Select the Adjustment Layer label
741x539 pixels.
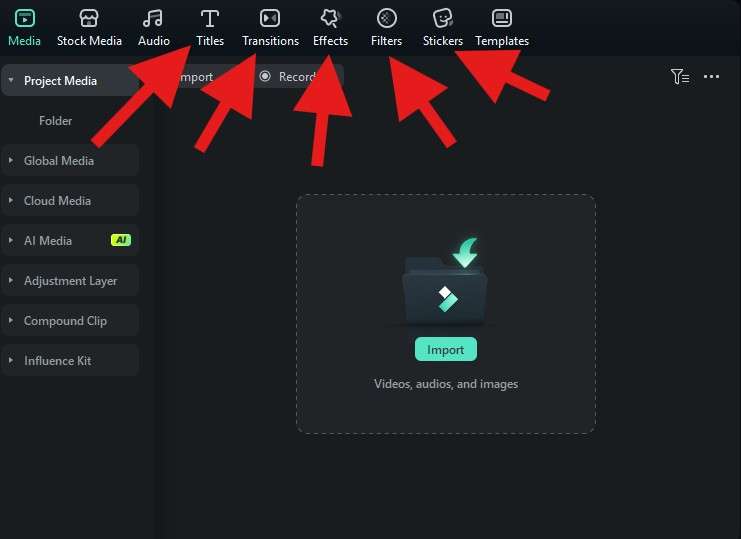tap(70, 281)
